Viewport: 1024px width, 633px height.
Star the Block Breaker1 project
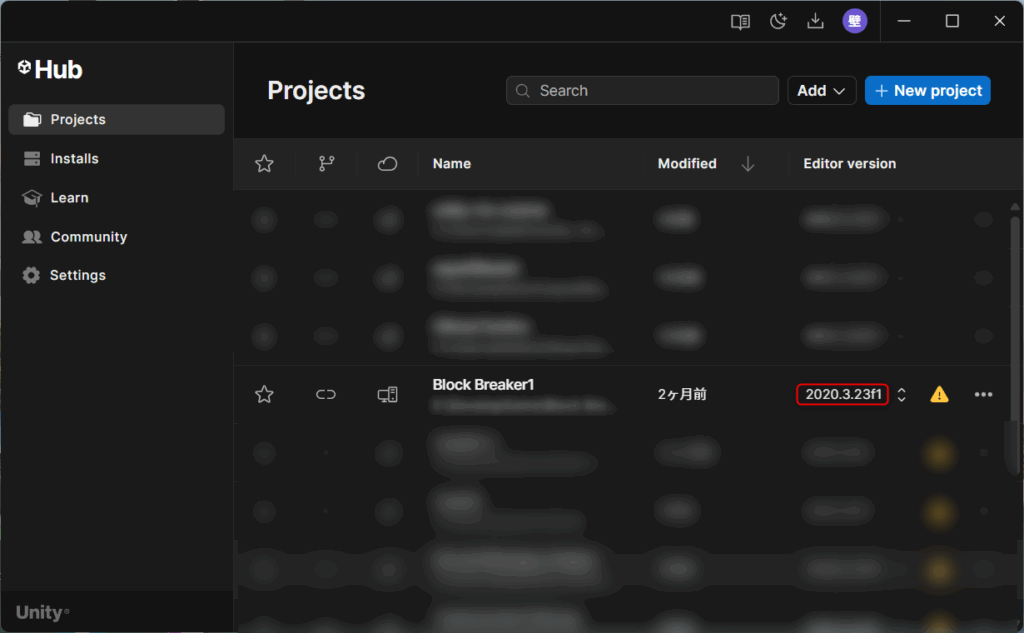(x=264, y=395)
